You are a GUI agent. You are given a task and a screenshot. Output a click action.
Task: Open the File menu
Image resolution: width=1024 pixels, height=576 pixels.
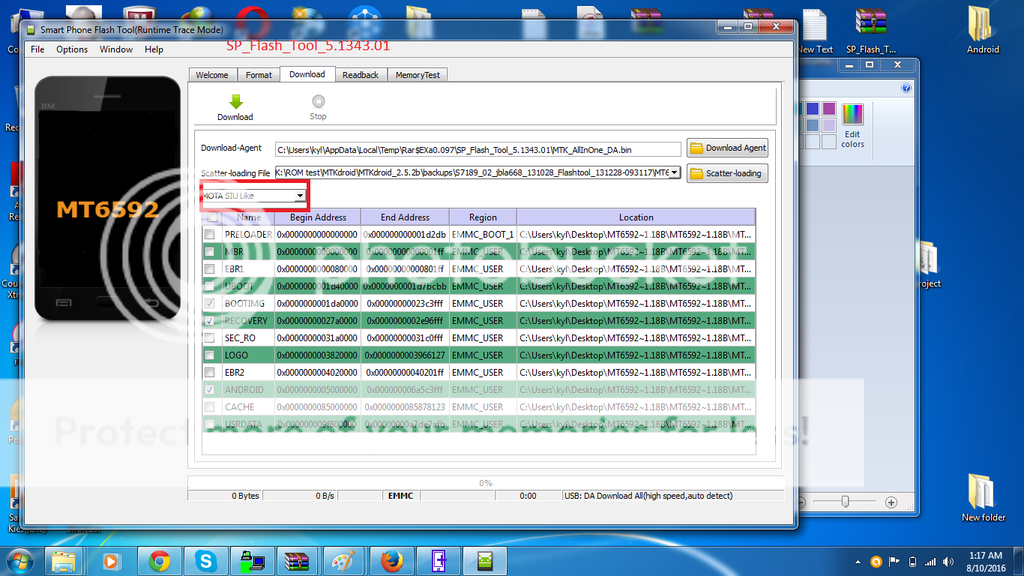37,50
